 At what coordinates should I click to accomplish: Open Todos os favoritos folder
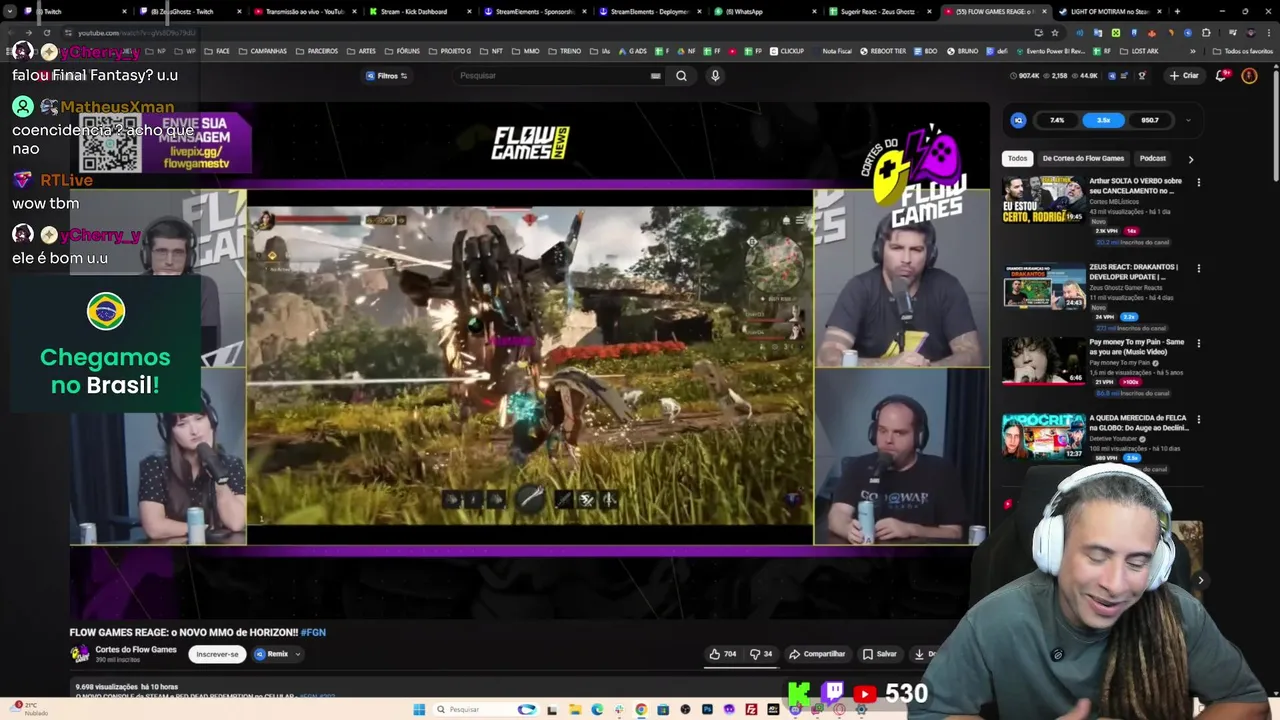(1243, 51)
